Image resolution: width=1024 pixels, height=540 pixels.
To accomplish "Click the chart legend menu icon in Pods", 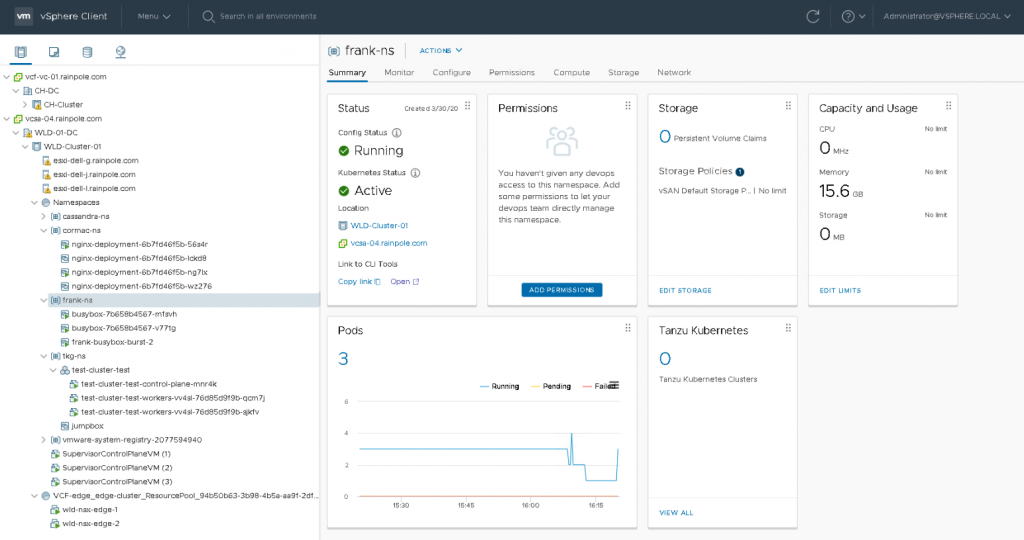I will pyautogui.click(x=614, y=385).
